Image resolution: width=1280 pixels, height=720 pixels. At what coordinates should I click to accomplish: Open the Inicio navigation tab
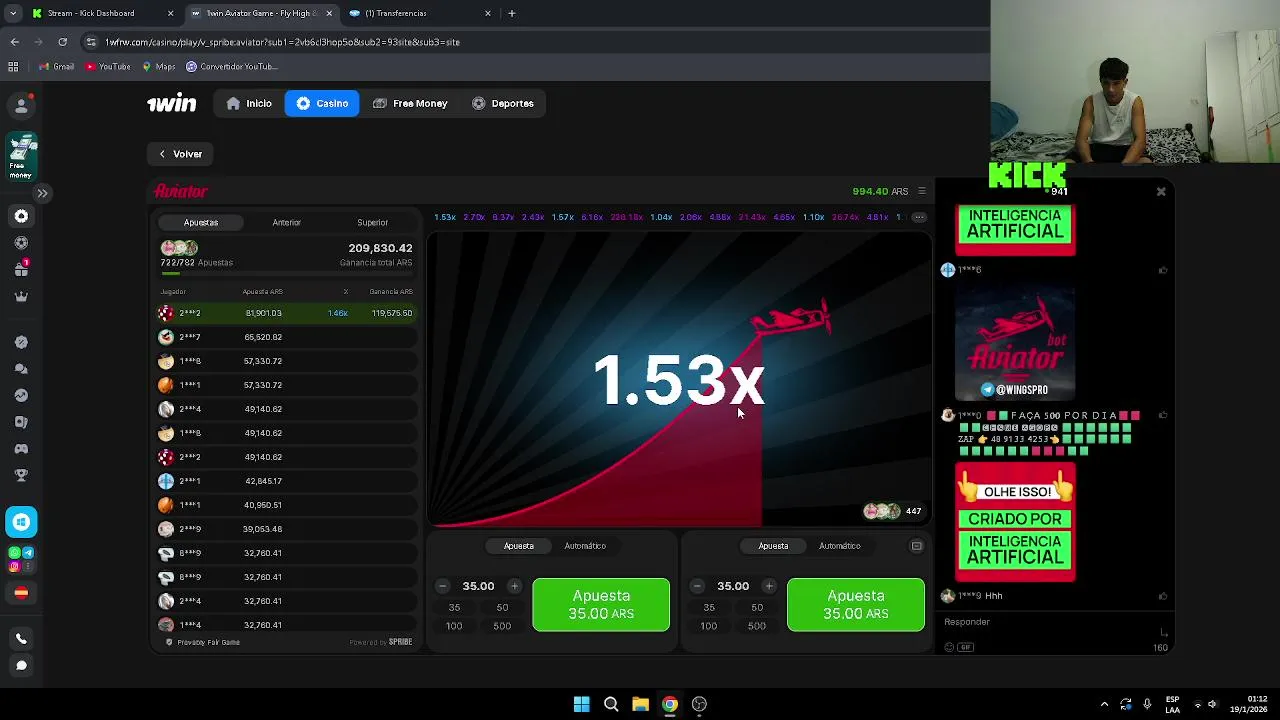249,103
